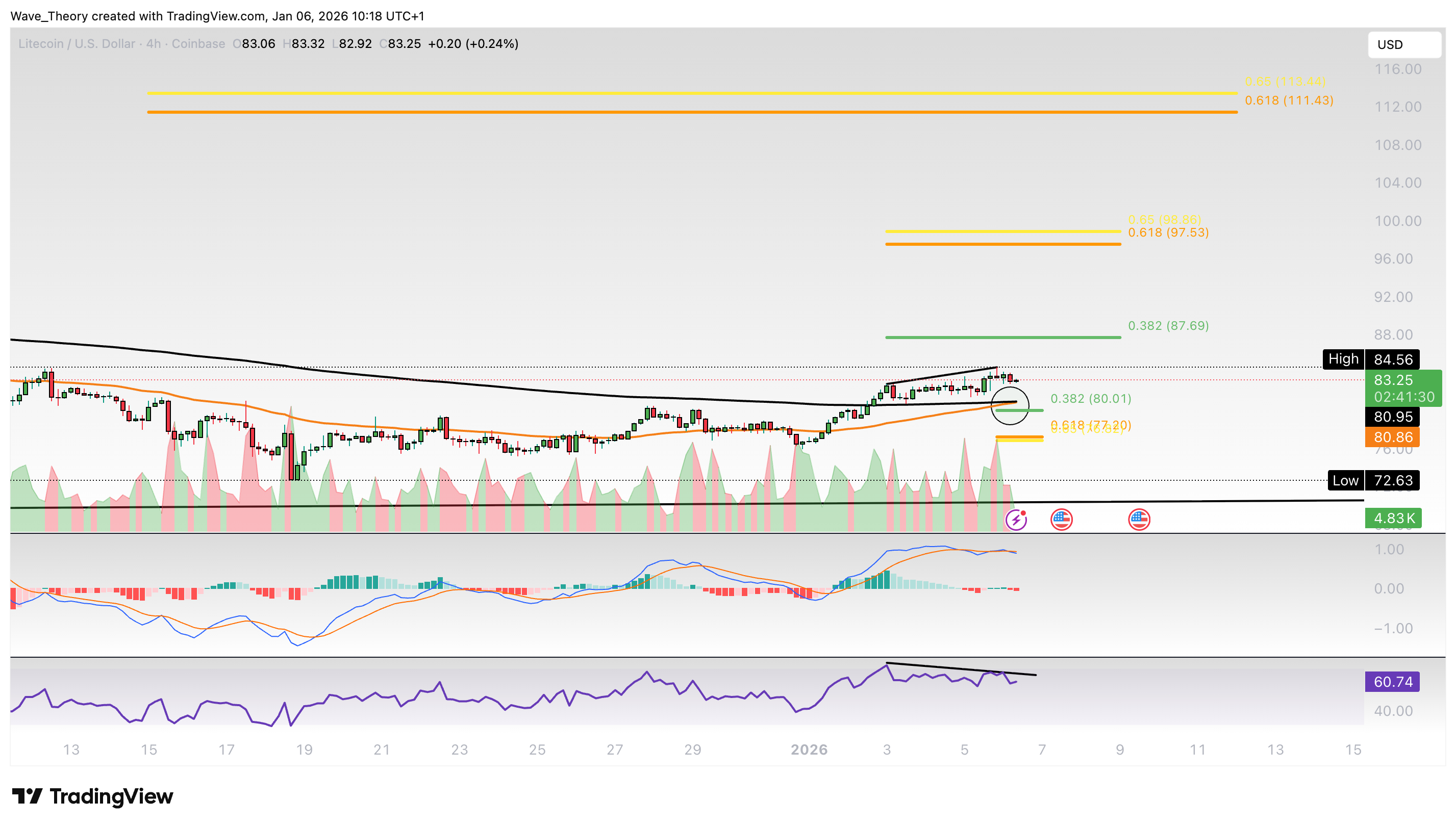Viewport: 1456px width, 827px height.
Task: Open the Coinbase exchange selector
Action: (x=197, y=44)
